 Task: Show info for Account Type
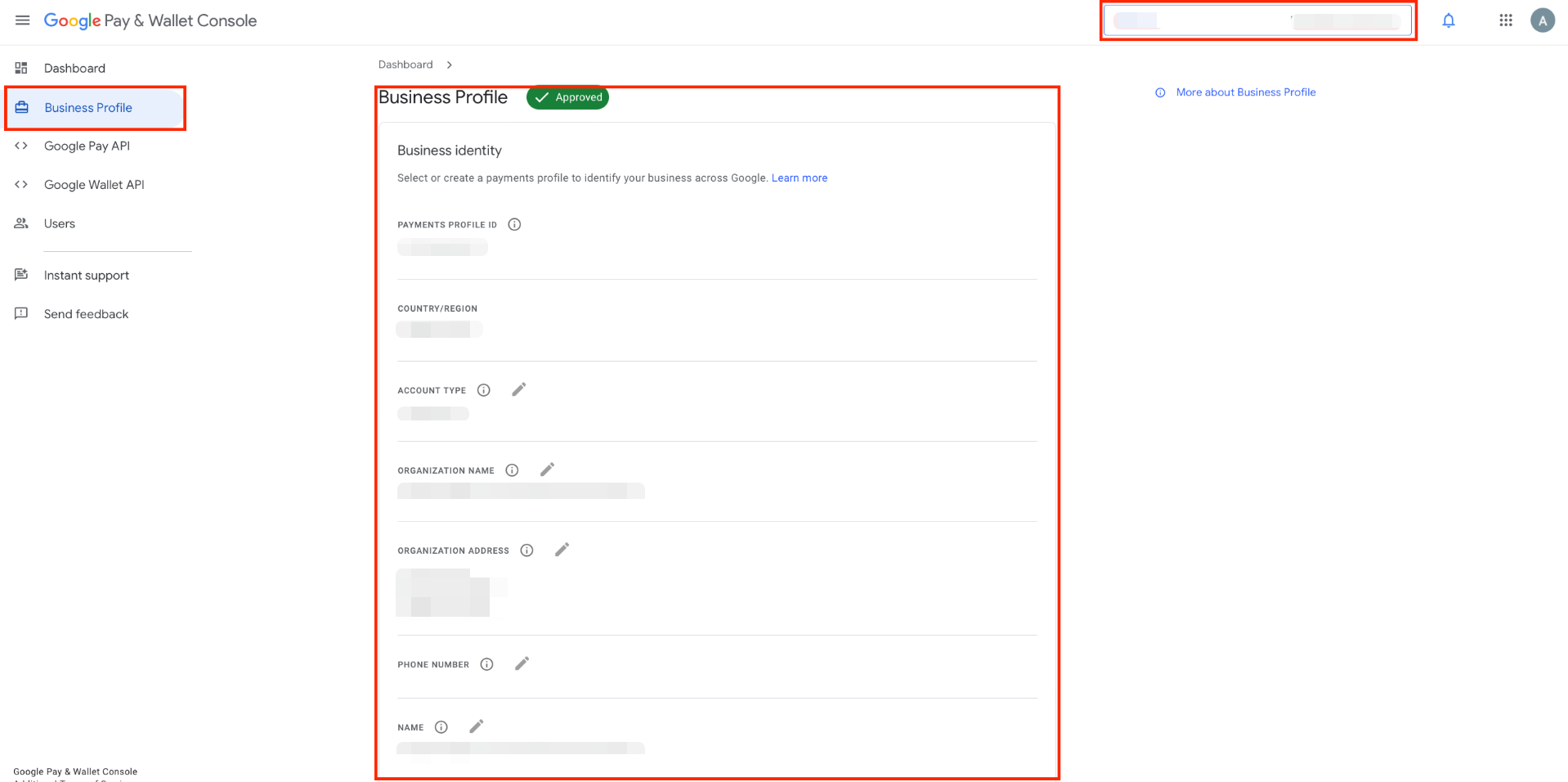tap(484, 390)
